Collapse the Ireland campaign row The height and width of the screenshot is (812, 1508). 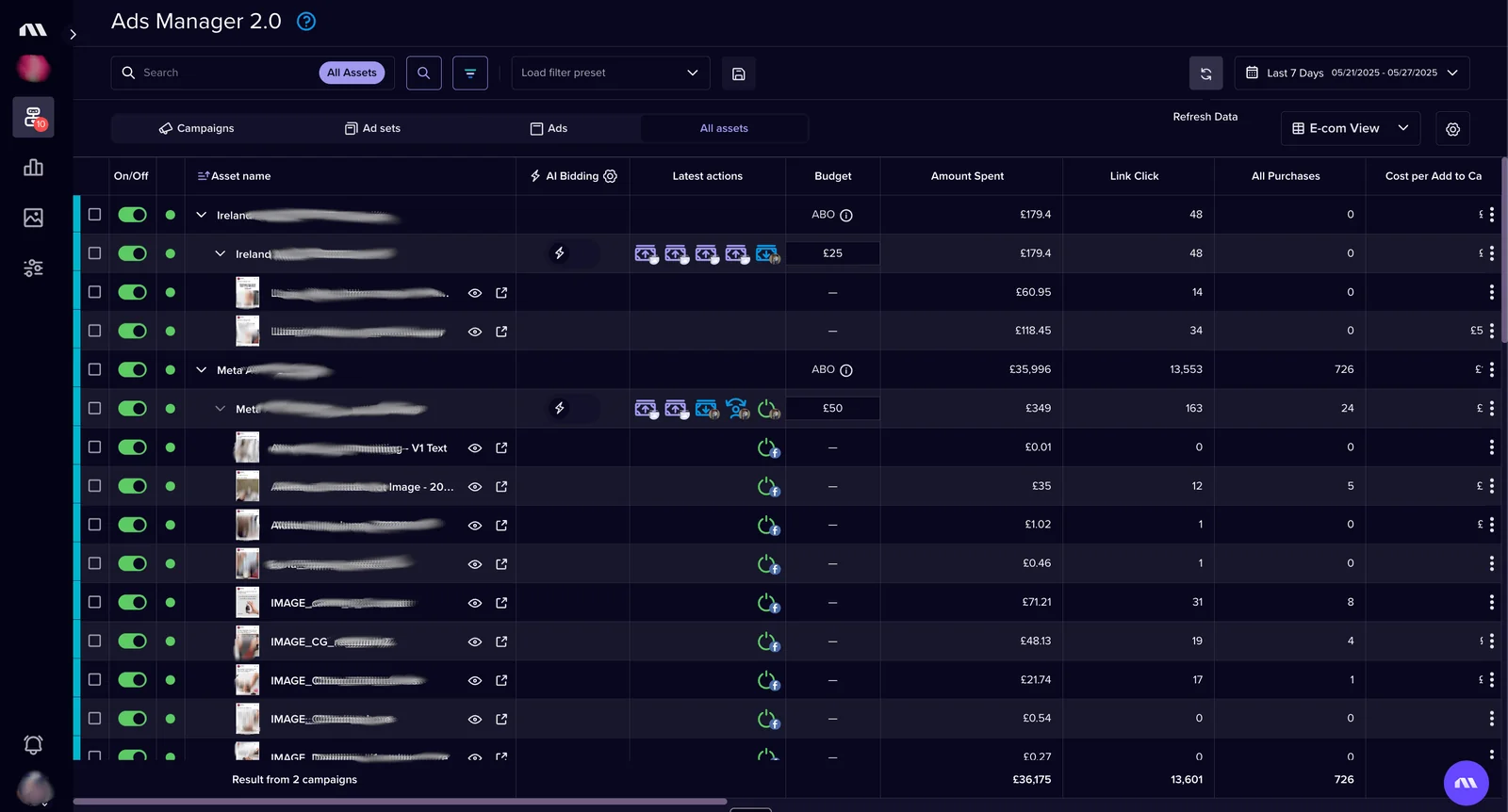pyautogui.click(x=201, y=215)
